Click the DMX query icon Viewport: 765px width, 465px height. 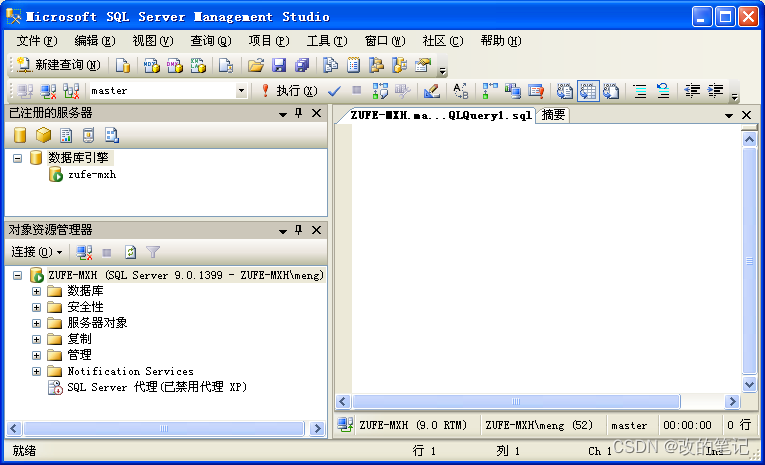tap(175, 65)
